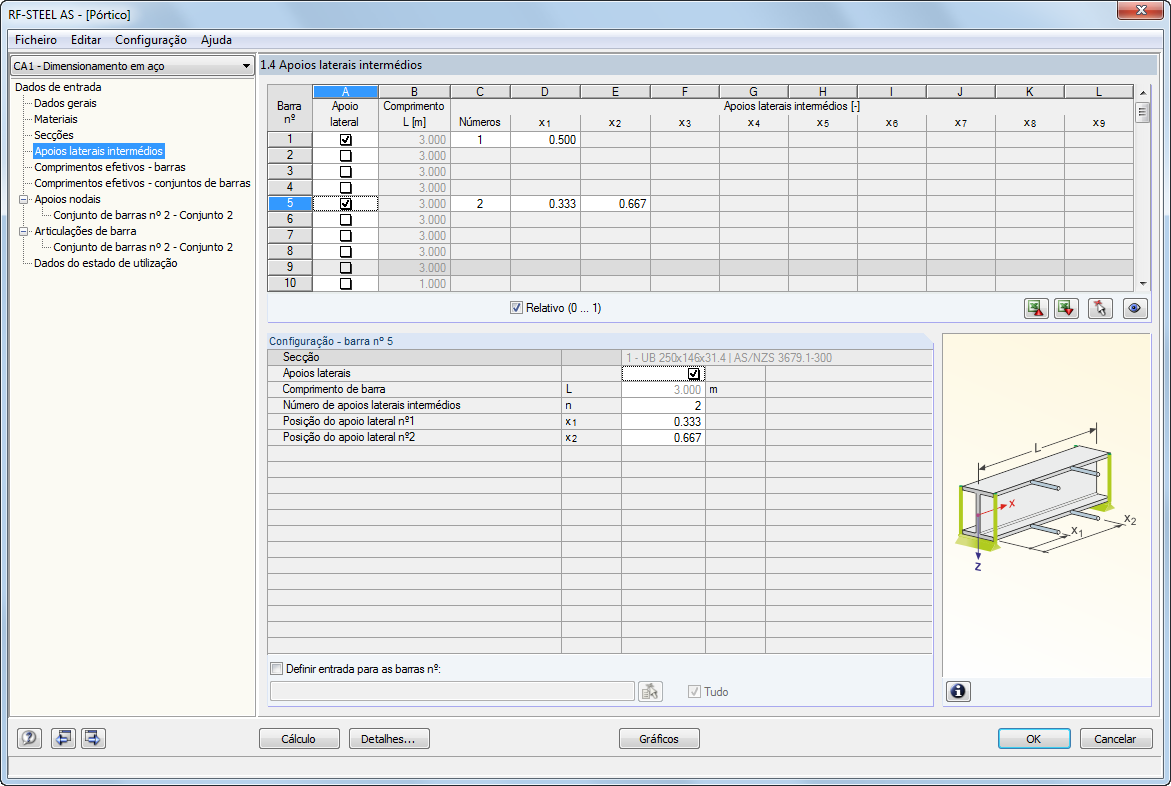Click the select-bars icon next to the Tudo checkbox
This screenshot has width=1171, height=786.
coord(650,691)
